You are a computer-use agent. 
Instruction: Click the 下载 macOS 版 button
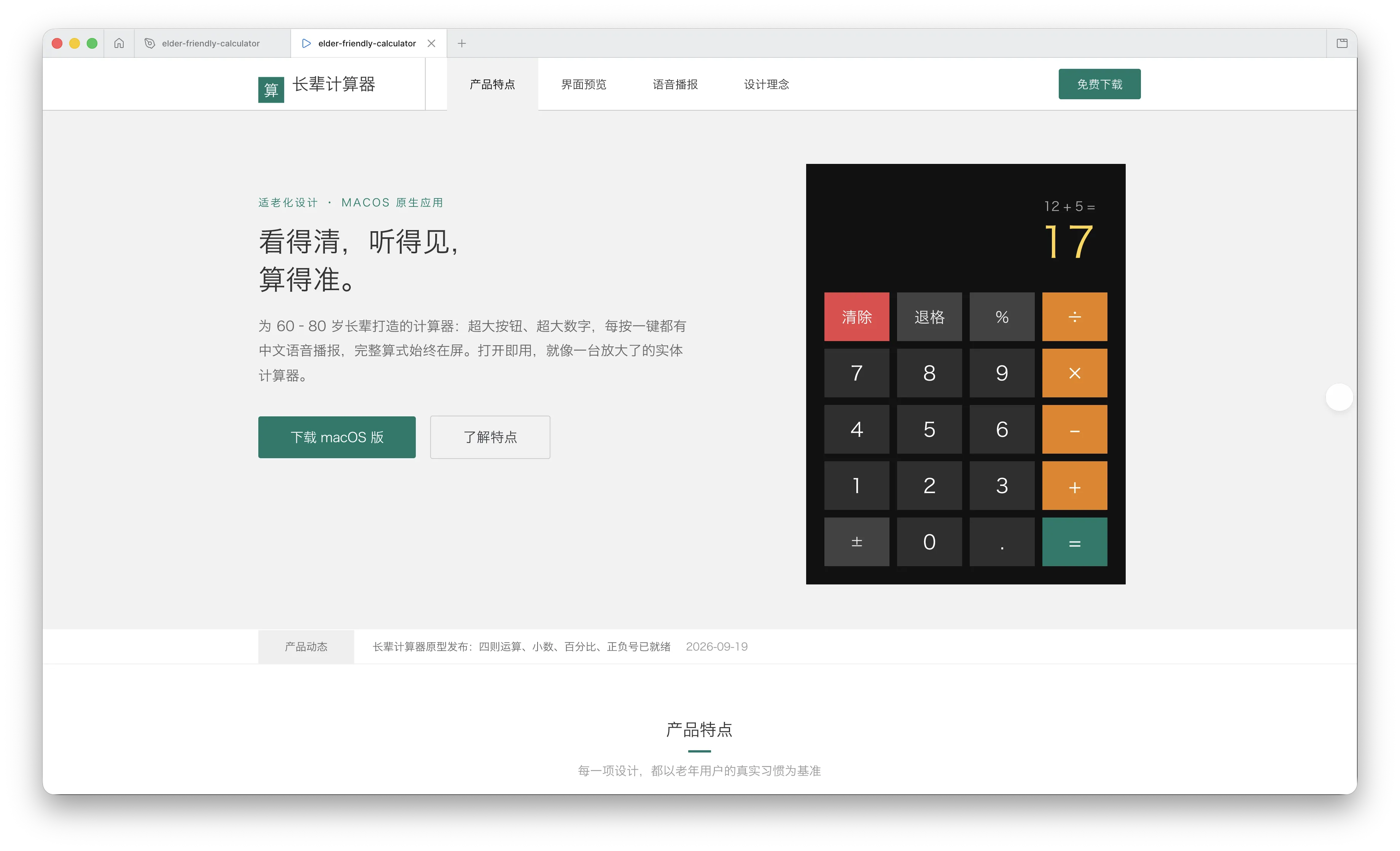337,437
